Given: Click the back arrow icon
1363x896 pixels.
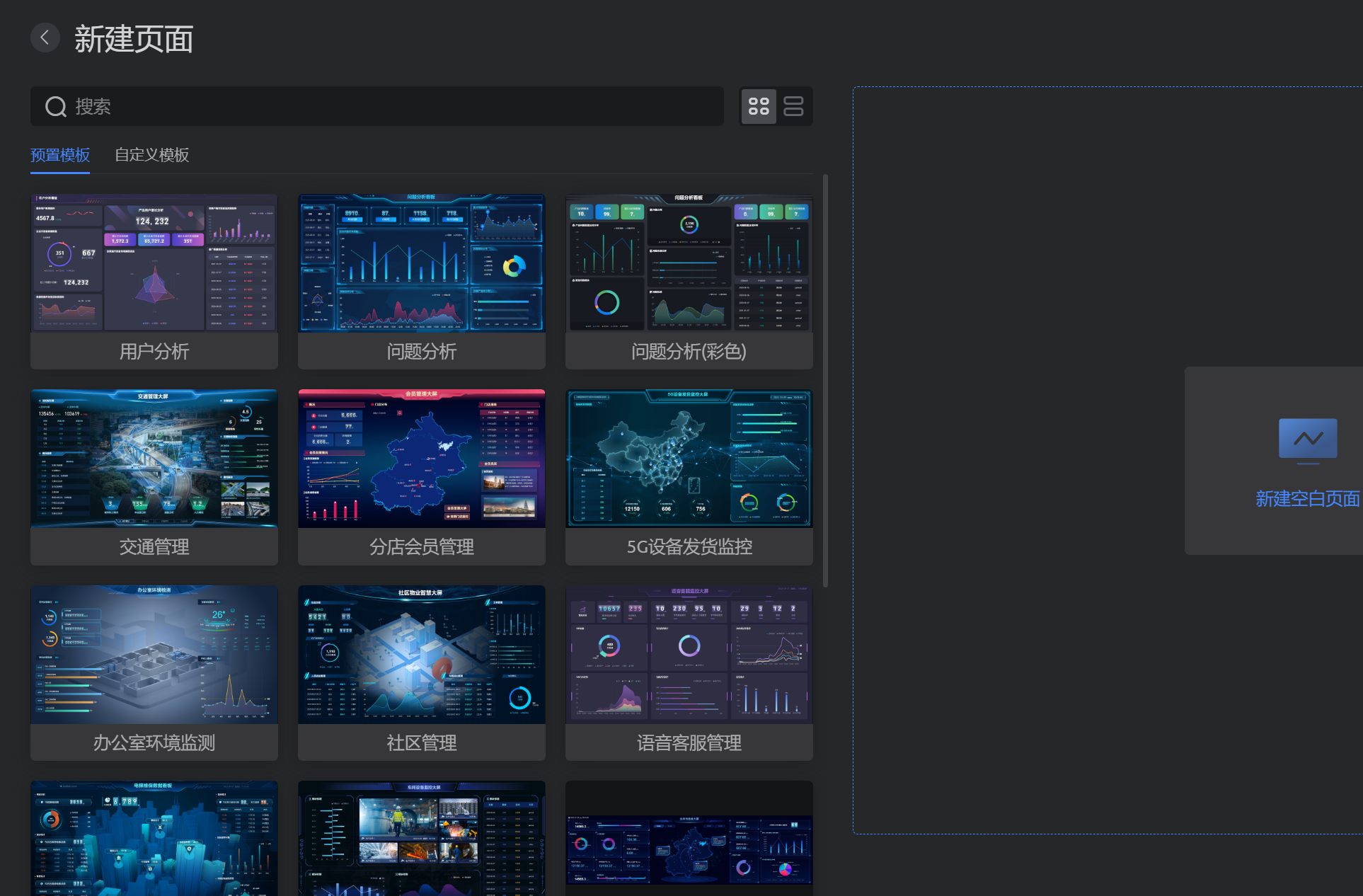Looking at the screenshot, I should pyautogui.click(x=45, y=38).
